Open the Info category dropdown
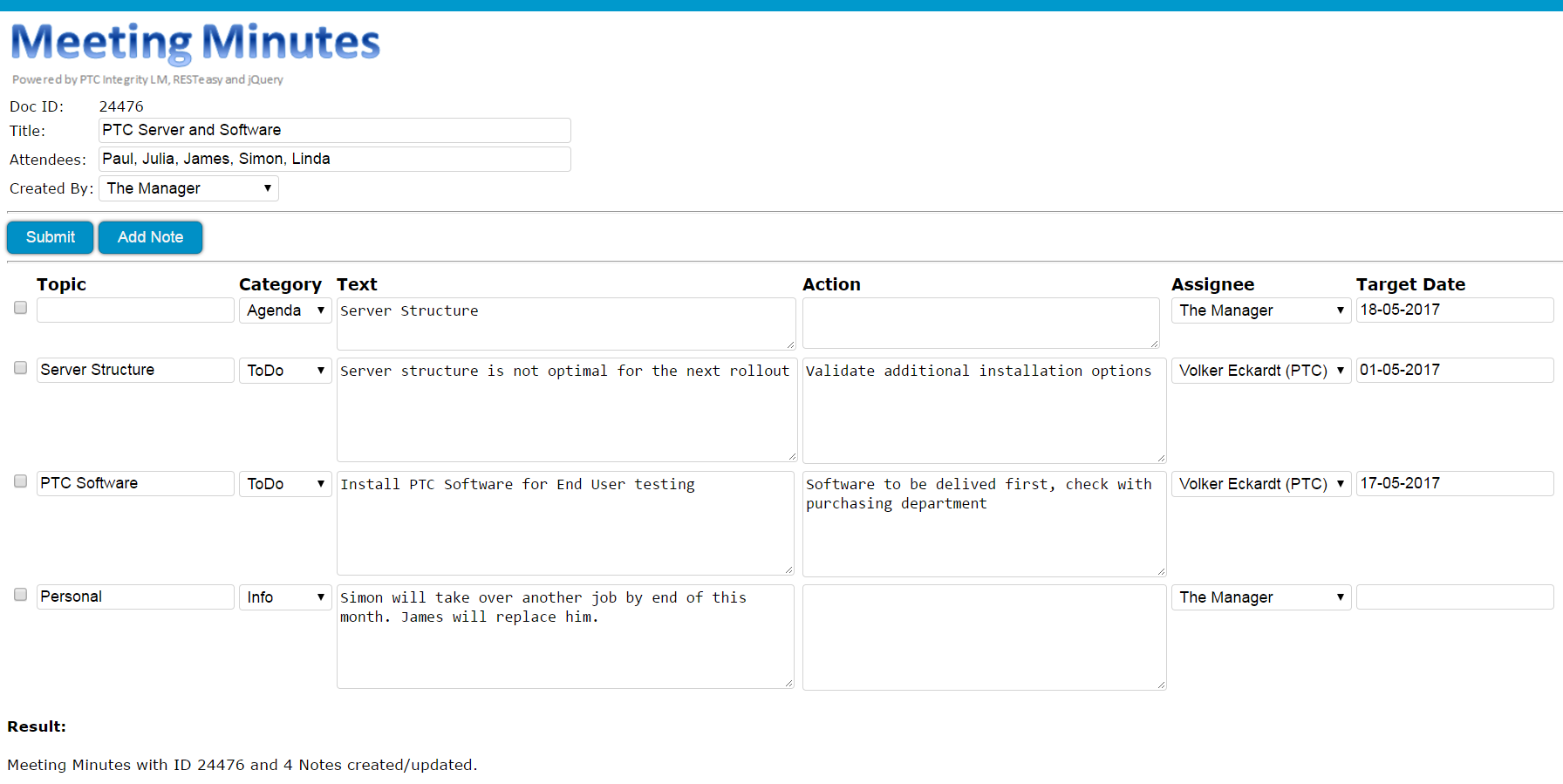Image resolution: width=1563 pixels, height=784 pixels. (x=285, y=597)
